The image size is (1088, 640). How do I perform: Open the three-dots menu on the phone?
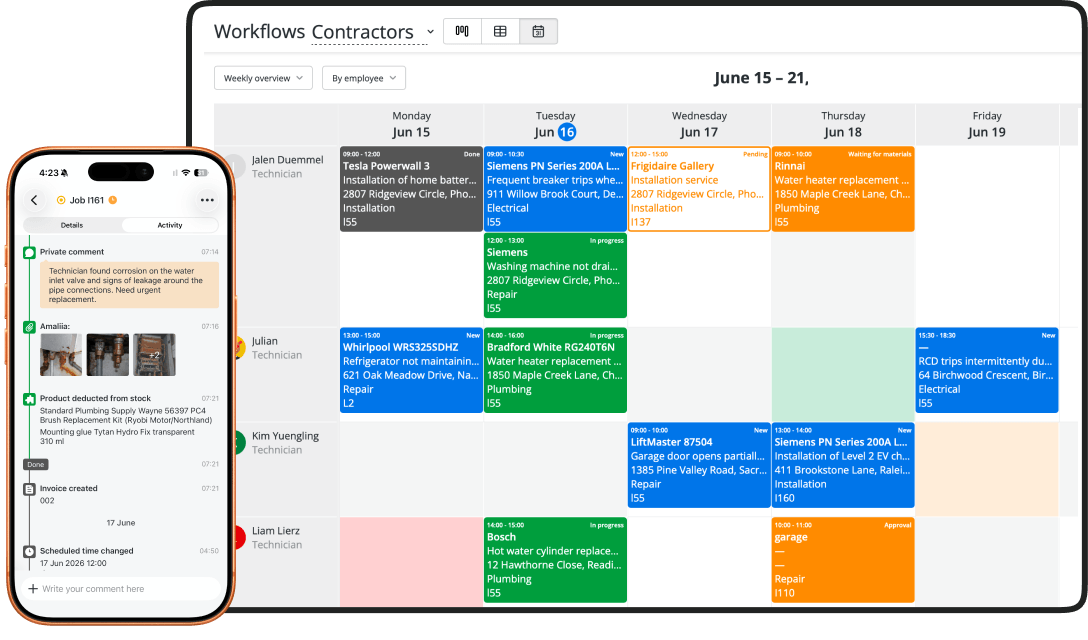click(x=207, y=200)
